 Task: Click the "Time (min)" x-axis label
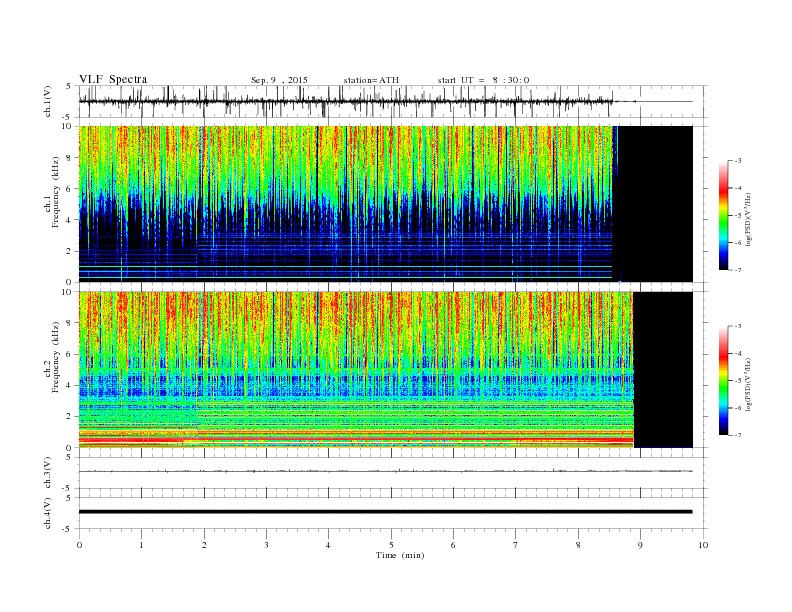coord(400,555)
